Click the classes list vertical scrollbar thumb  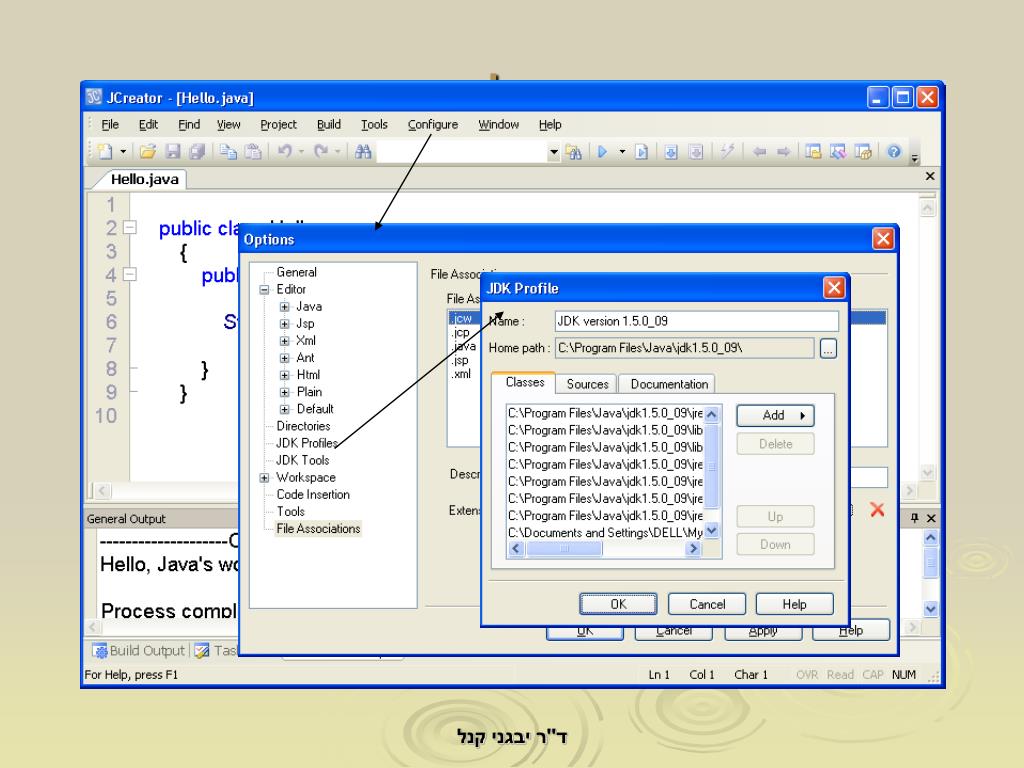click(712, 466)
